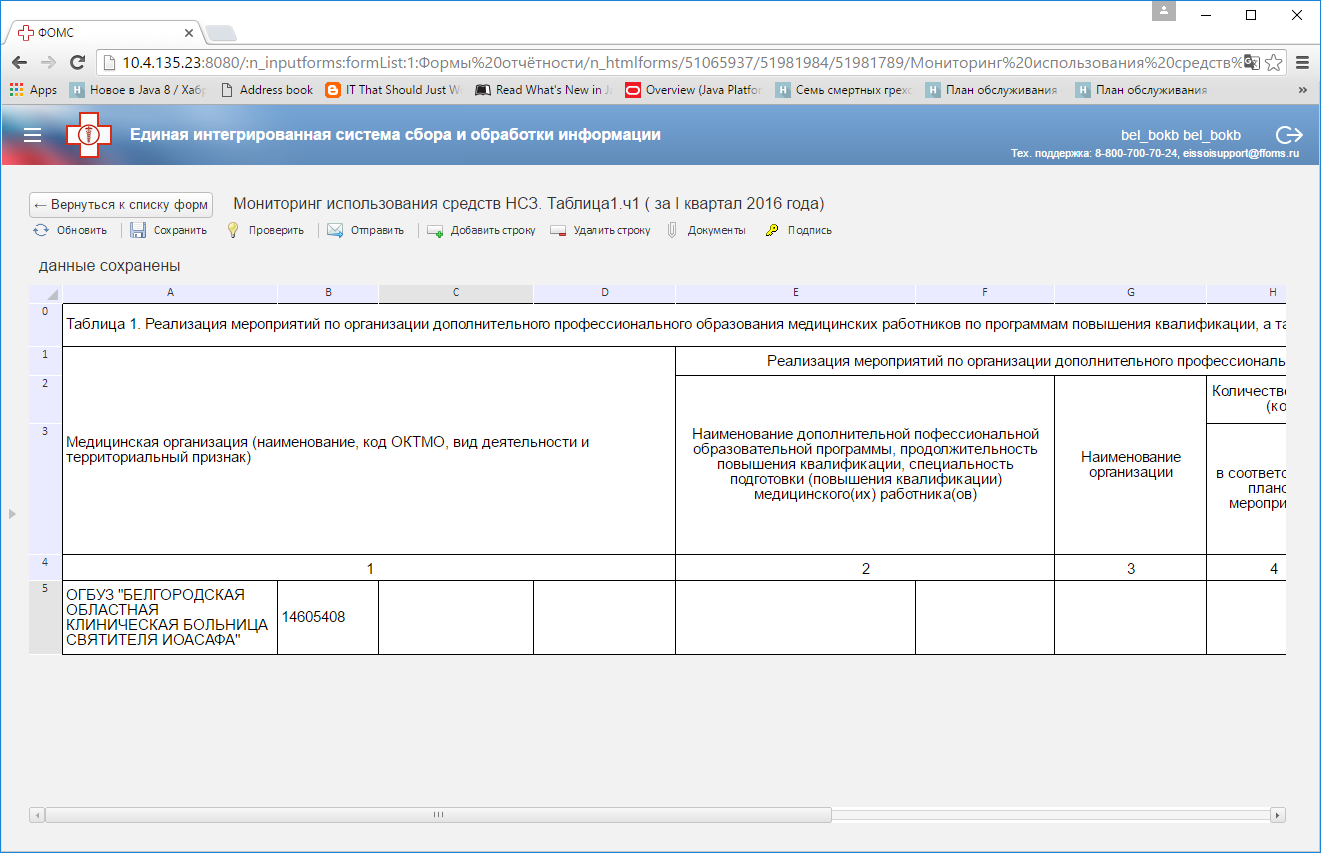Select column C header

[456, 292]
